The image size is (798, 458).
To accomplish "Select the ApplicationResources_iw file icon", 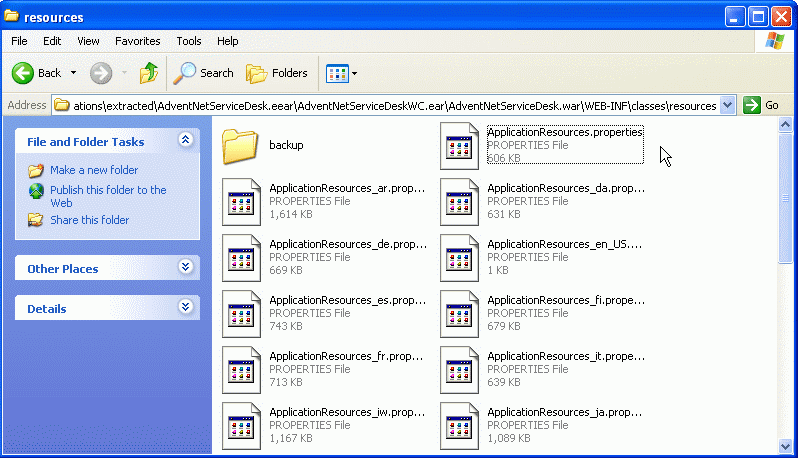I will click(x=241, y=426).
